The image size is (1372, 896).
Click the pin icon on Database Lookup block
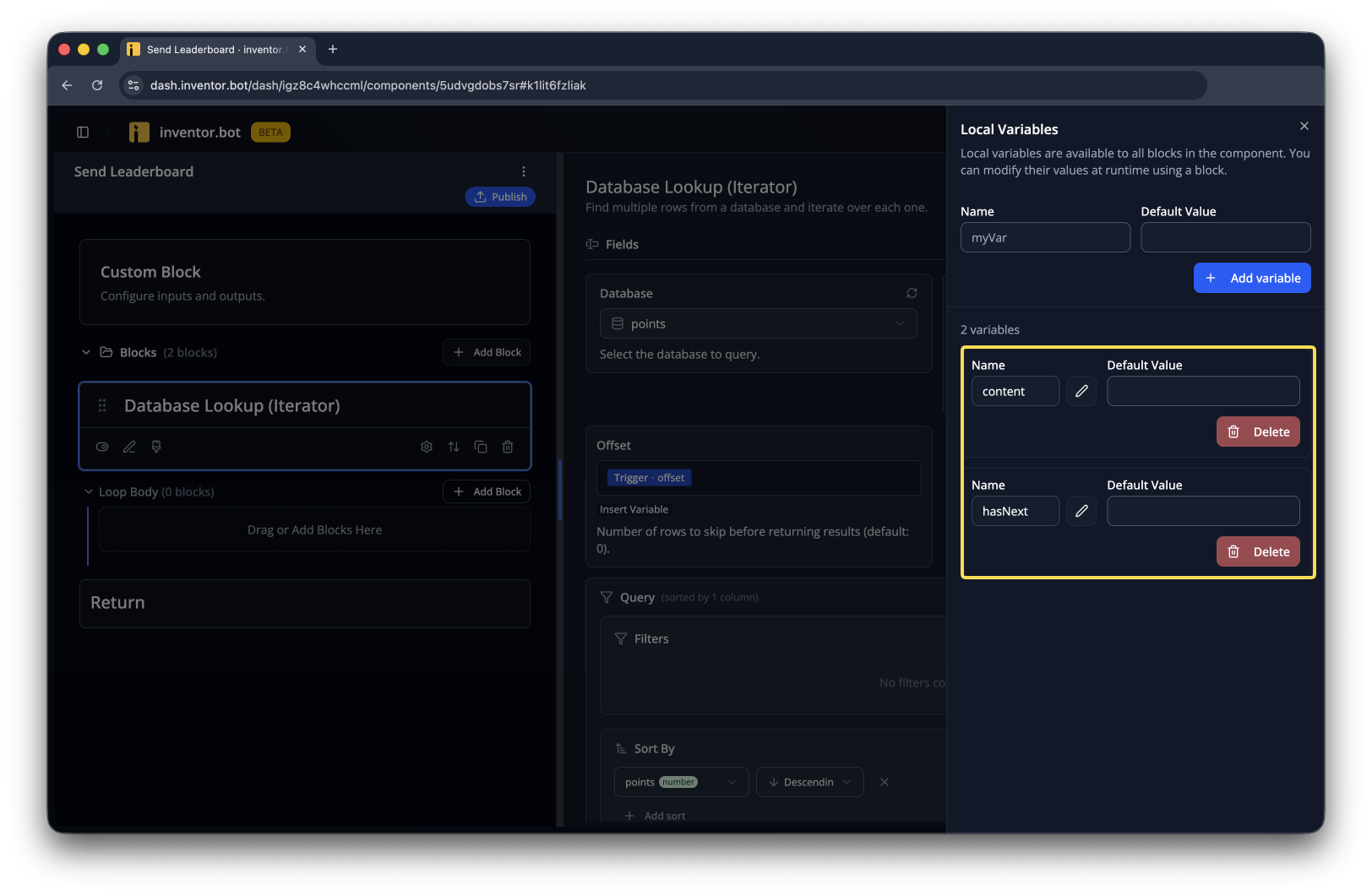point(156,447)
